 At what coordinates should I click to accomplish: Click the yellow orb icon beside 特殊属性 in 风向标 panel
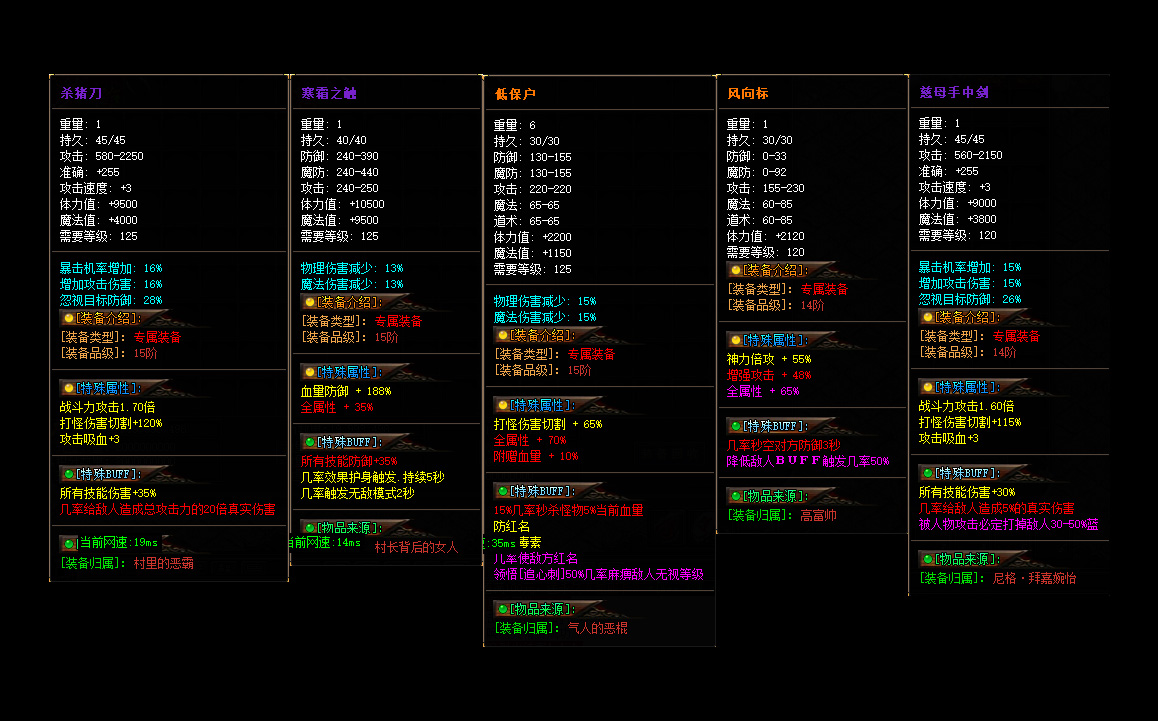pos(735,340)
